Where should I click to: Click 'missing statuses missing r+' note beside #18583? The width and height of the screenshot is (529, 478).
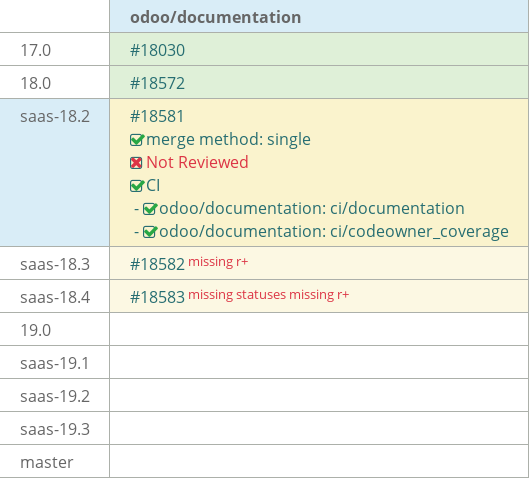tap(269, 295)
